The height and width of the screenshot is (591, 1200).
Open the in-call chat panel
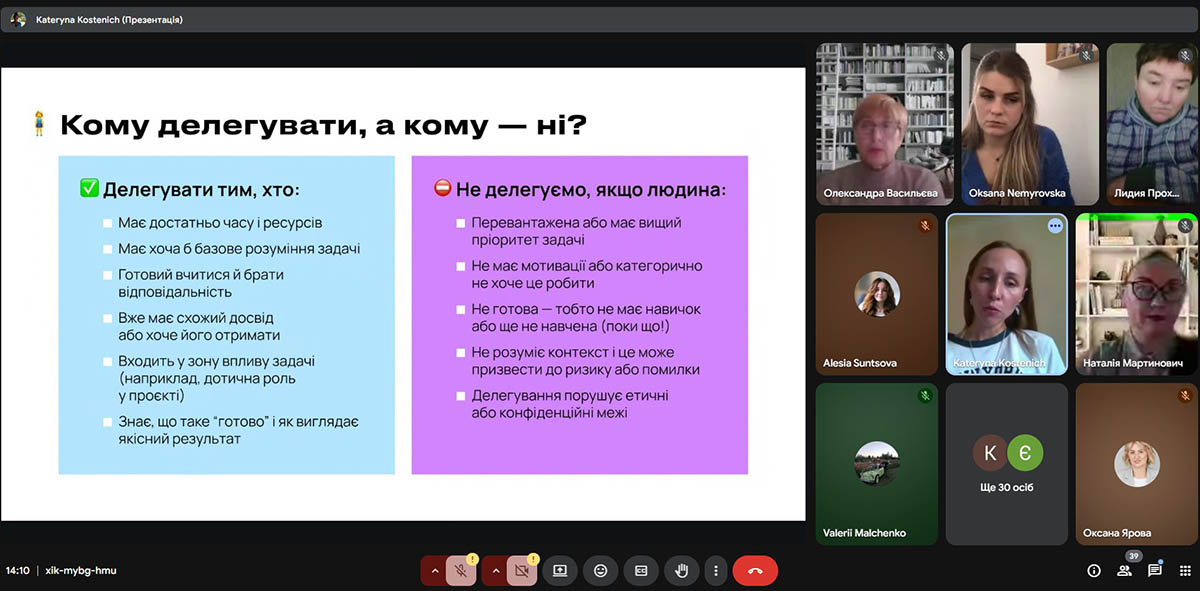point(1155,570)
